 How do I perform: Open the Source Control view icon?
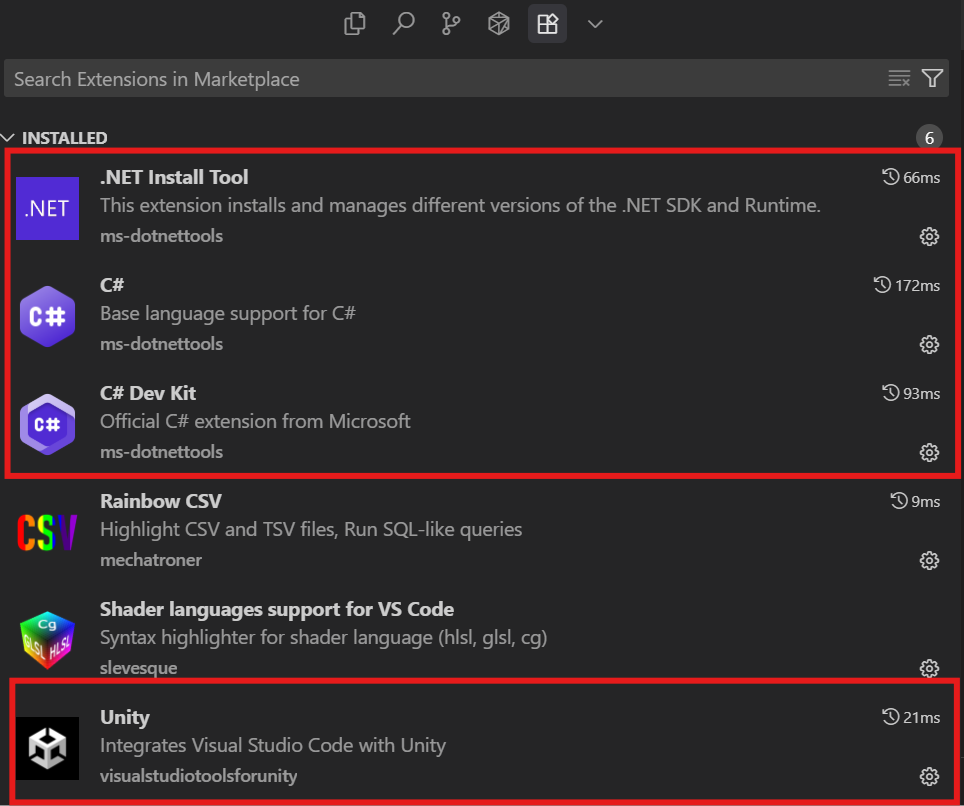(451, 24)
